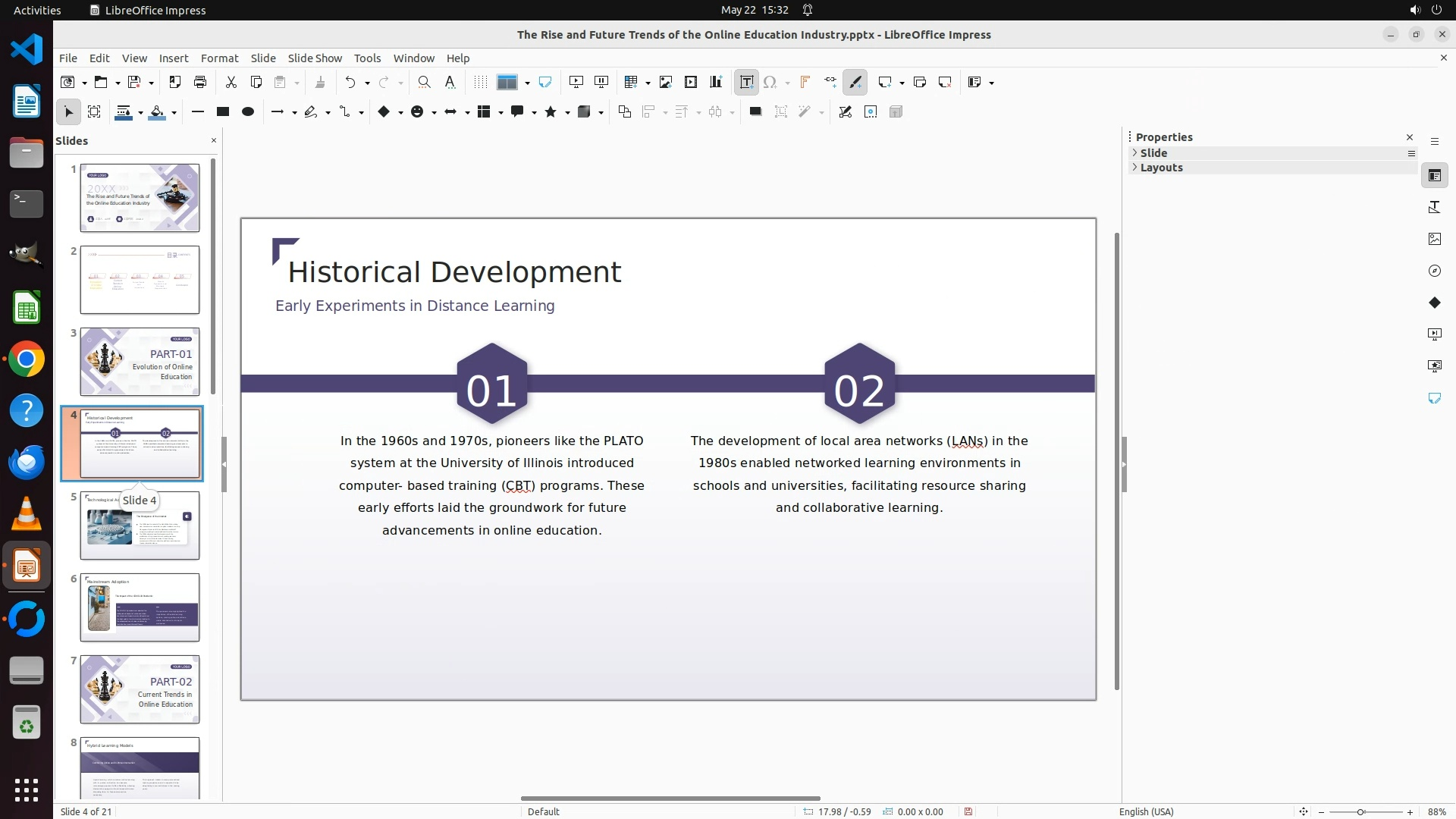
Task: Click the zoom slider in status bar
Action: point(1360,811)
